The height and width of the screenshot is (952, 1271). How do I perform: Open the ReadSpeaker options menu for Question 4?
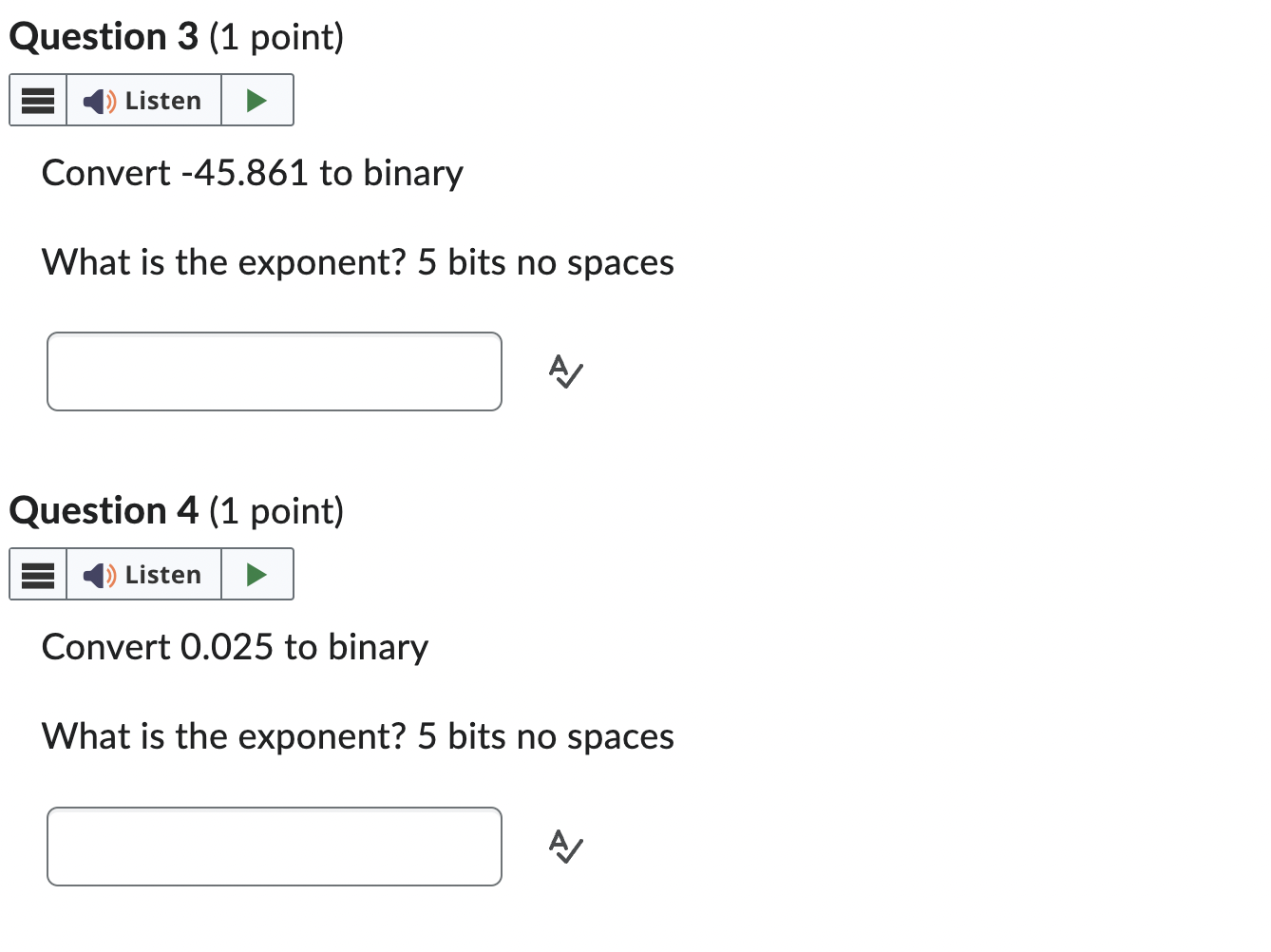point(37,574)
